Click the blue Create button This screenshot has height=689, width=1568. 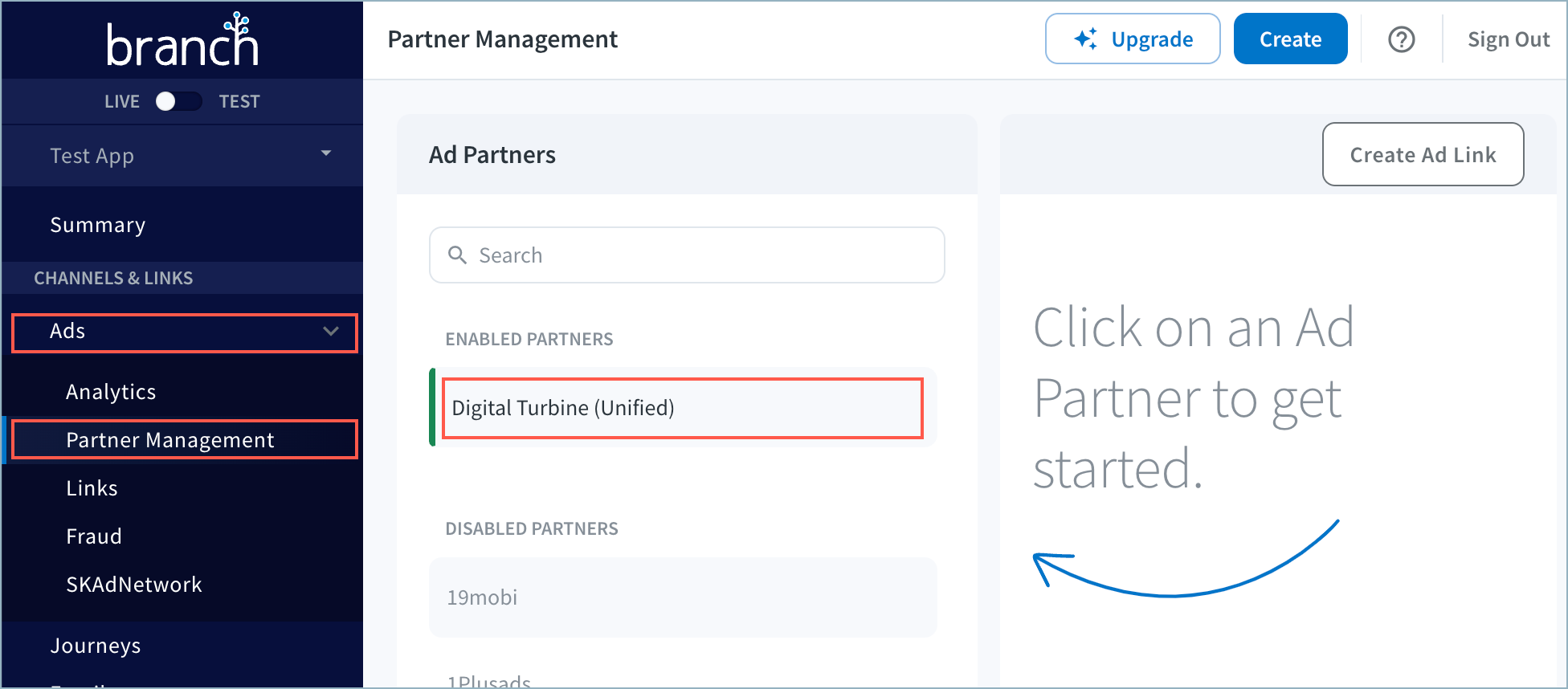point(1290,39)
